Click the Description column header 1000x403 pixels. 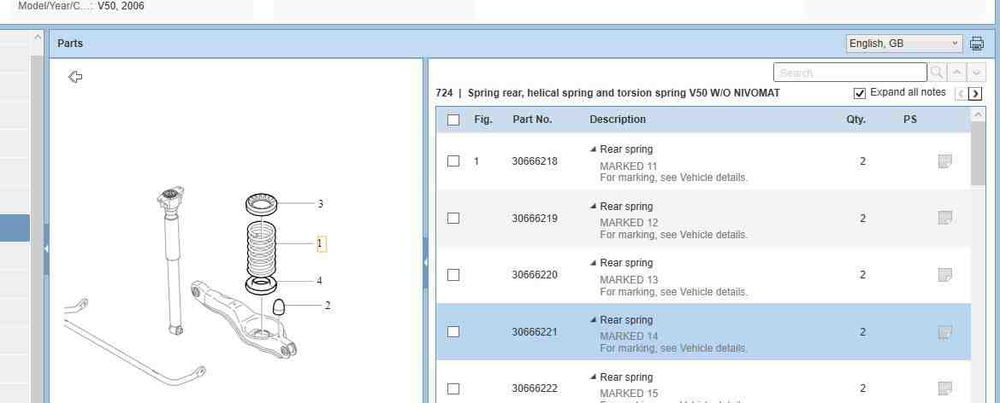point(617,120)
